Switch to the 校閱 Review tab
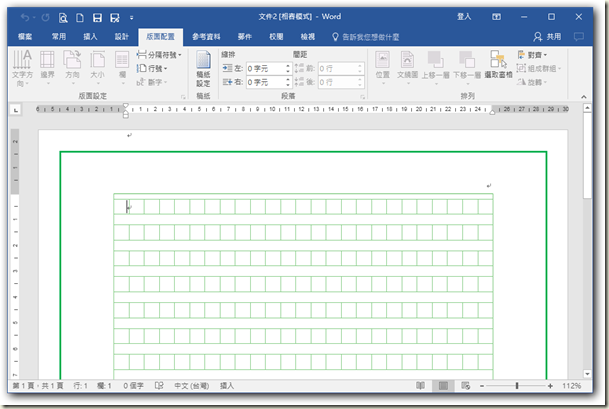 click(276, 37)
